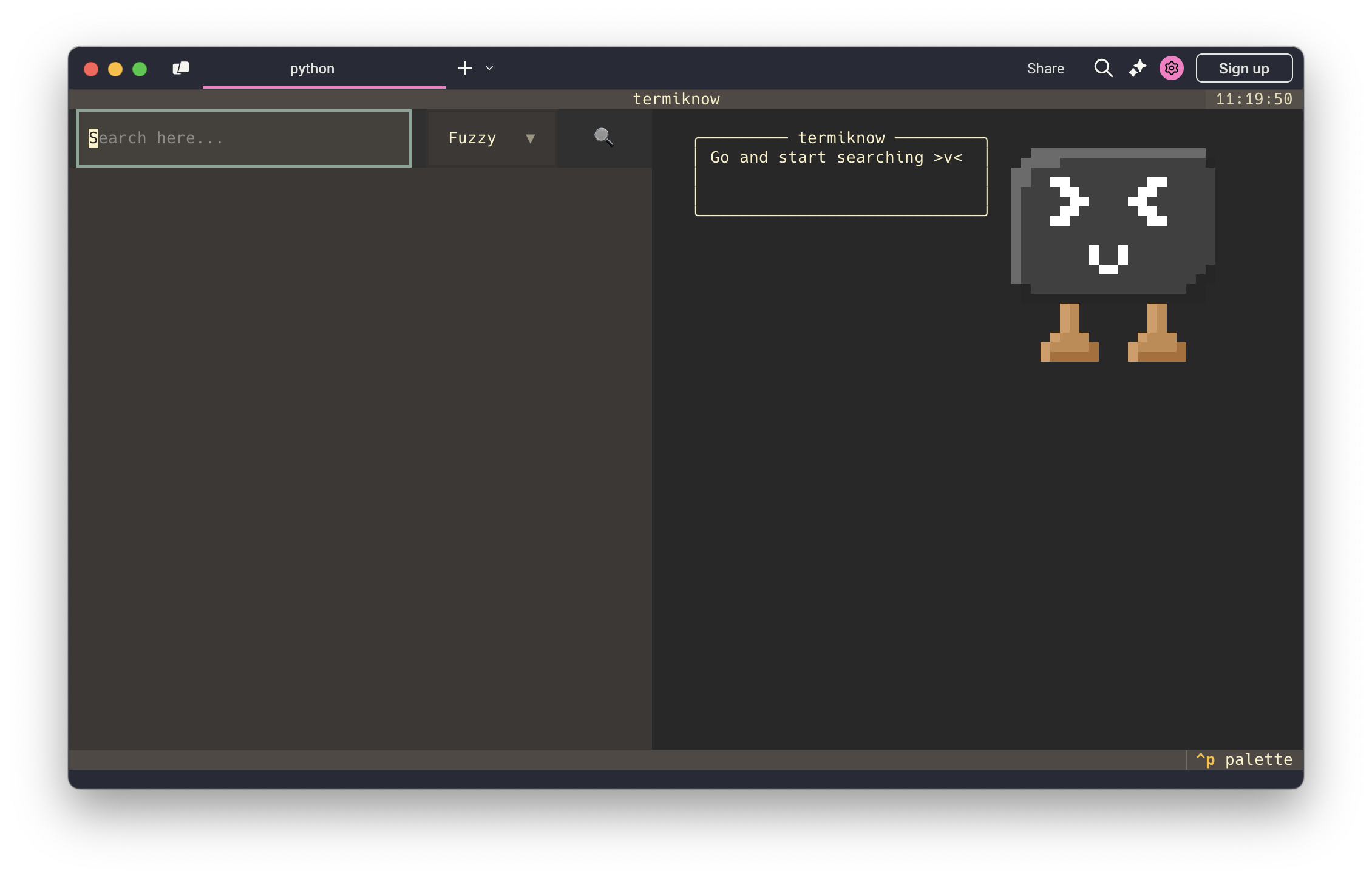This screenshot has width=1372, height=879.
Task: Click the plus icon for new tab
Action: point(464,68)
